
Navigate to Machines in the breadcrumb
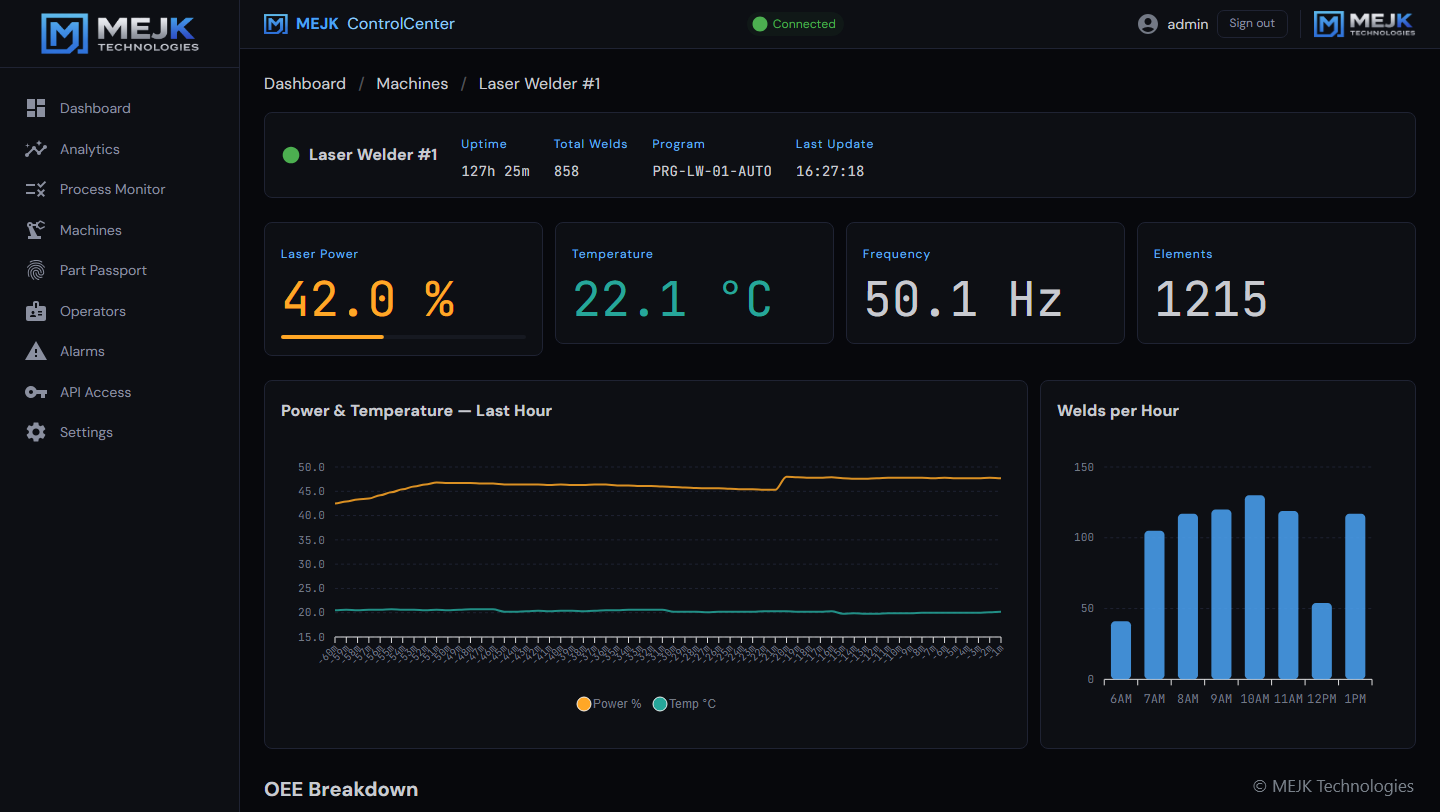[412, 84]
